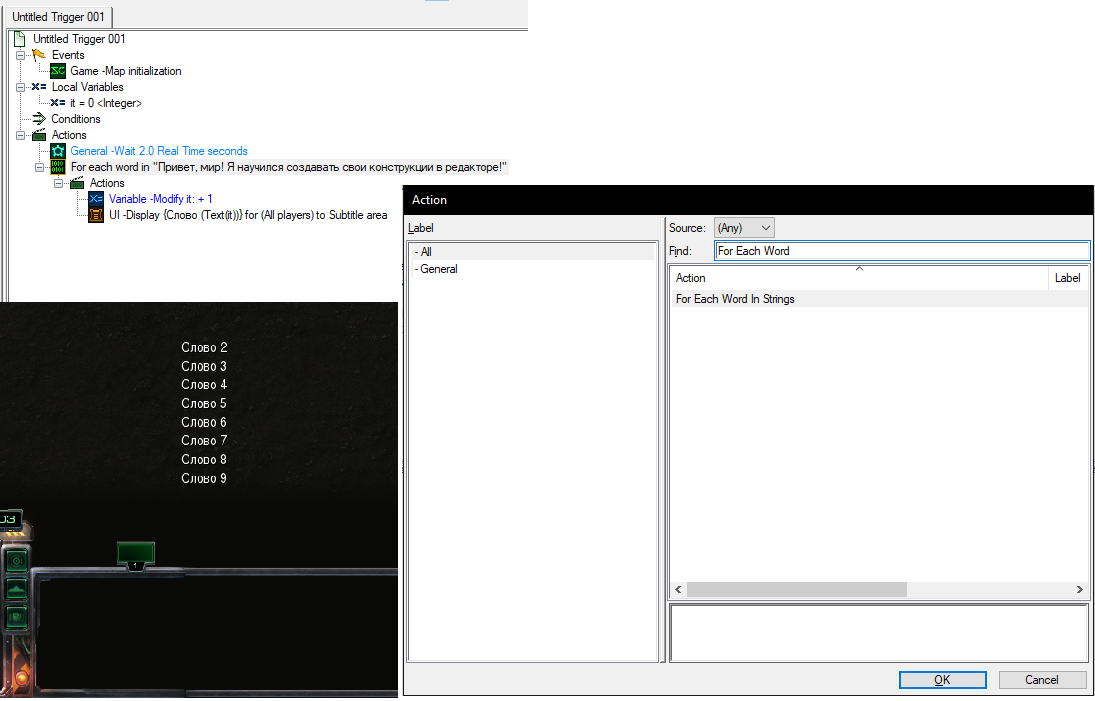The width and height of the screenshot is (1095, 701).
Task: Click OK in the Action dialog
Action: pyautogui.click(x=942, y=680)
